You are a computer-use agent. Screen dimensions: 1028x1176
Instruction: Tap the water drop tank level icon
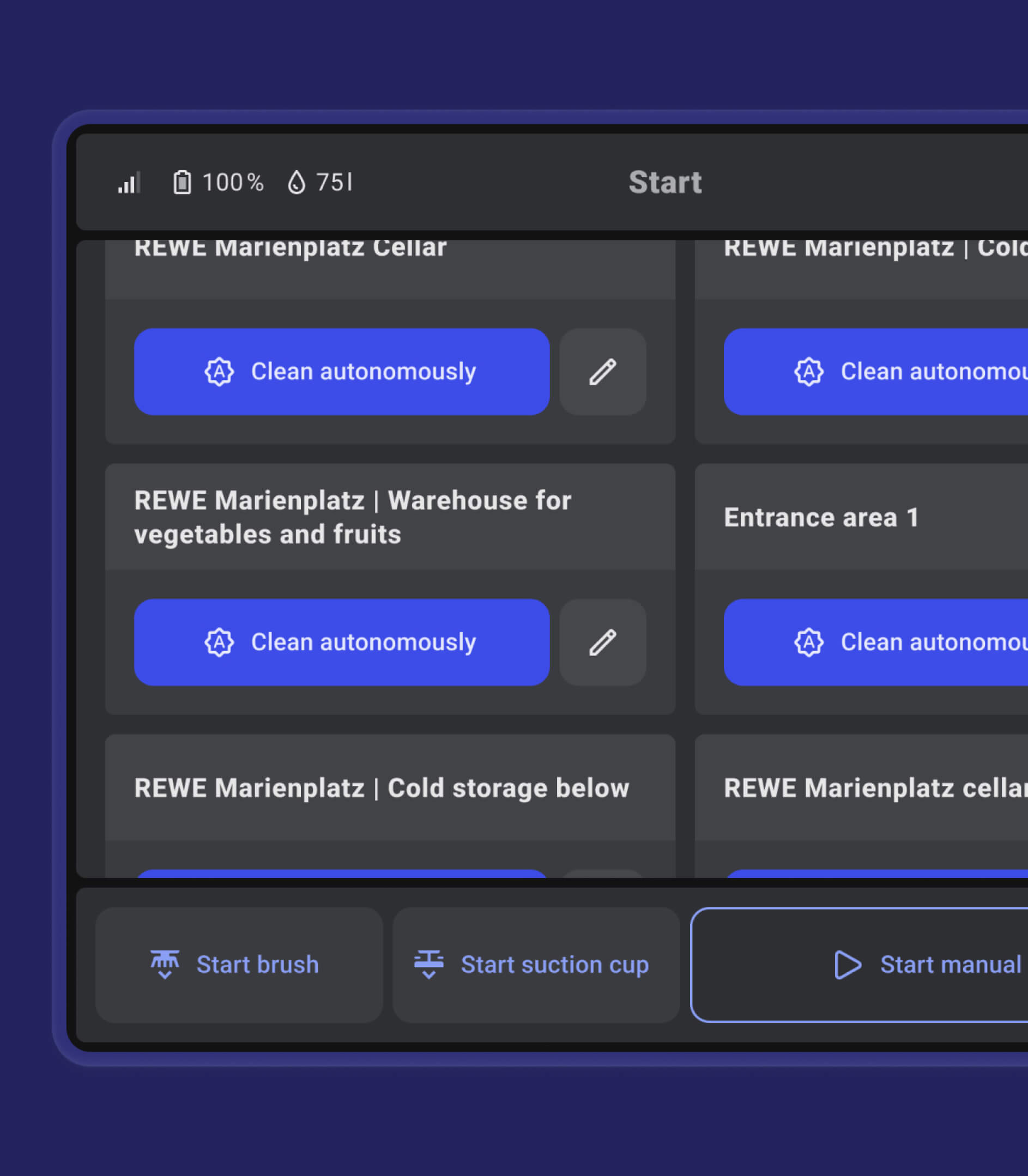[297, 183]
